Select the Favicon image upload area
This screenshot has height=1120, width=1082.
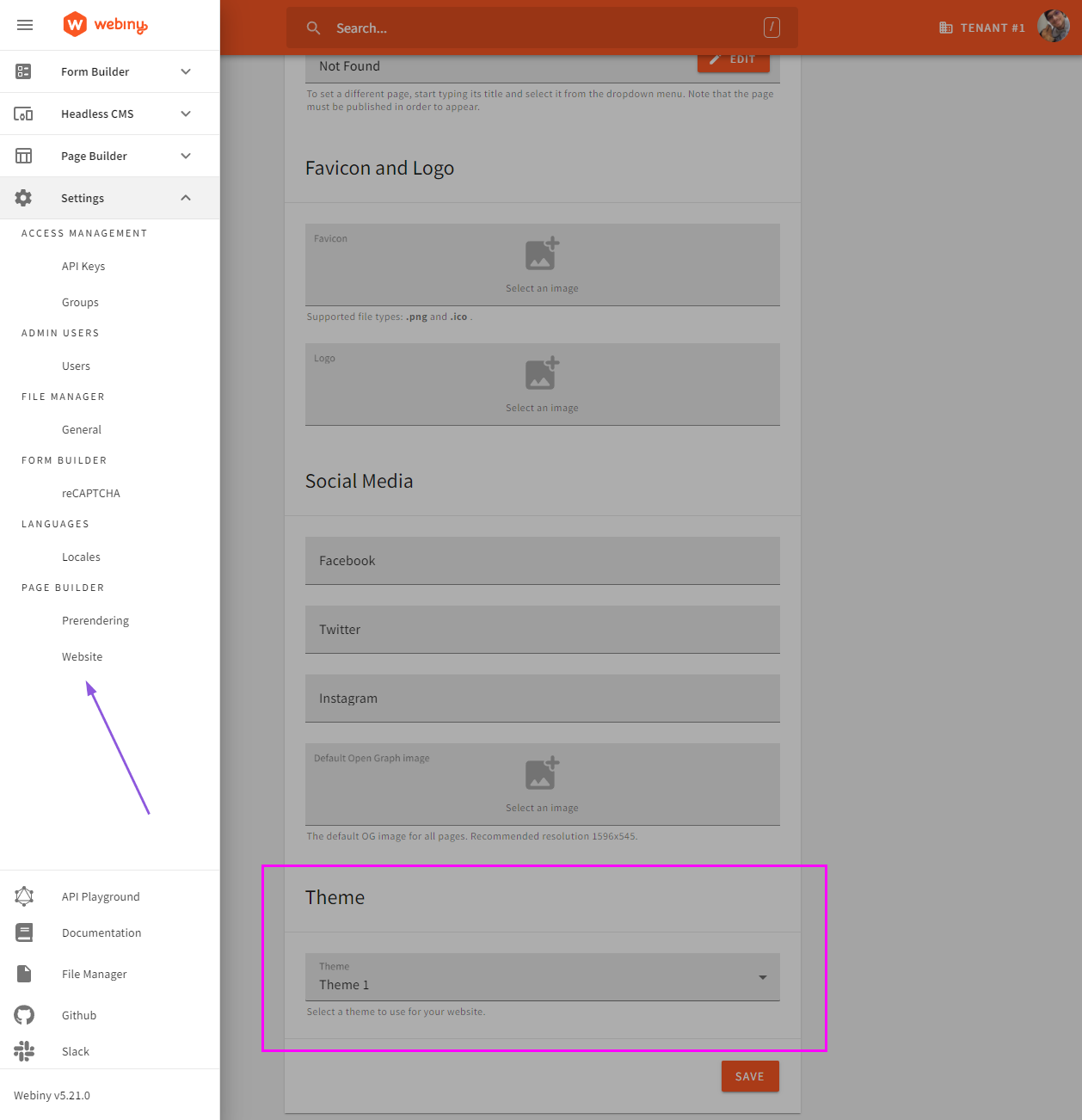coord(542,265)
